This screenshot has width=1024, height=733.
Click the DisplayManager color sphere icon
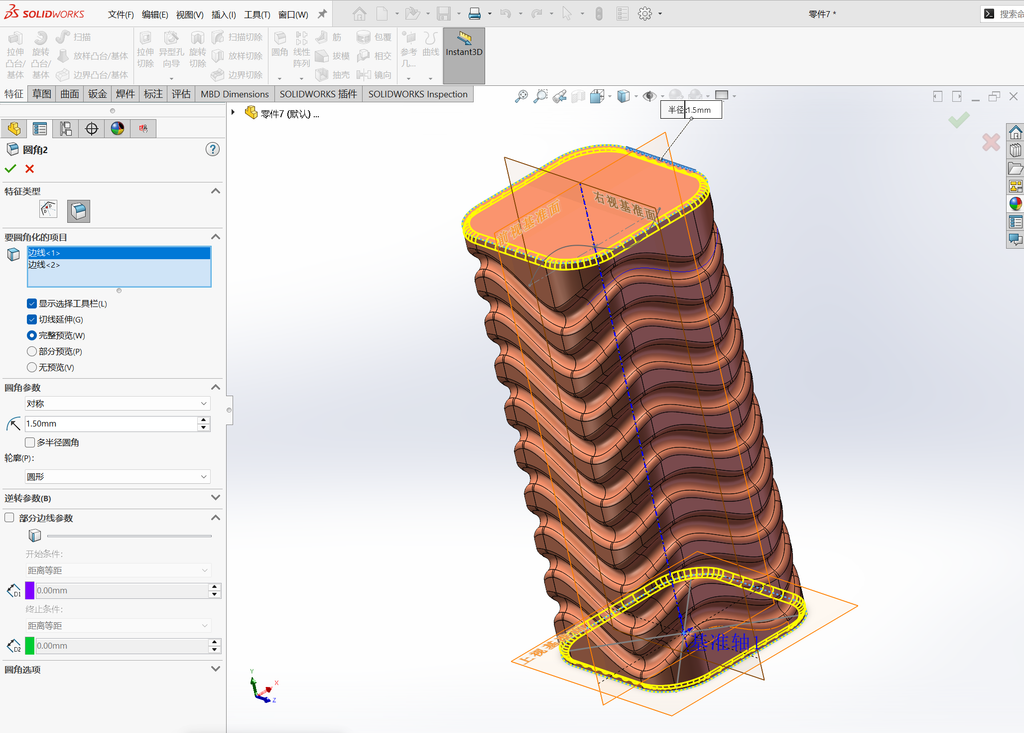pyautogui.click(x=118, y=129)
